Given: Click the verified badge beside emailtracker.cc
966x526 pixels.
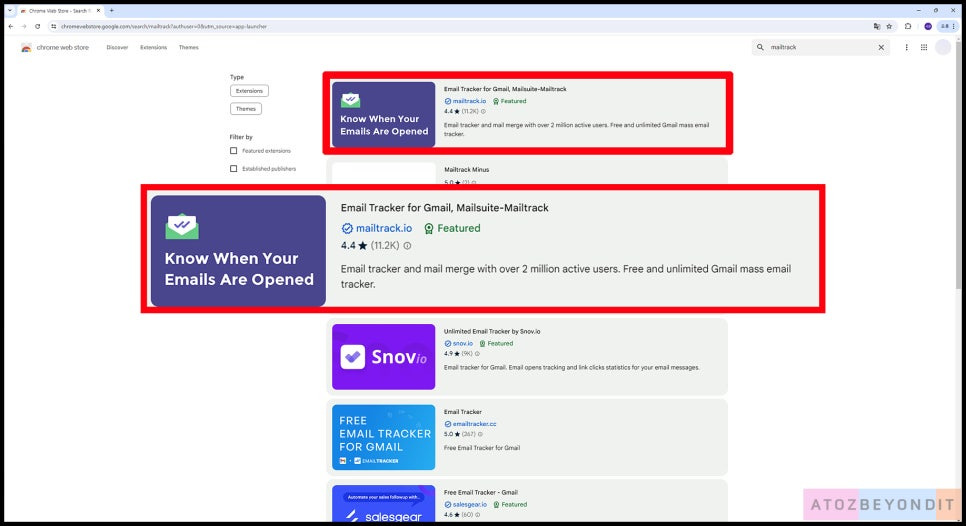Looking at the screenshot, I should coord(448,424).
